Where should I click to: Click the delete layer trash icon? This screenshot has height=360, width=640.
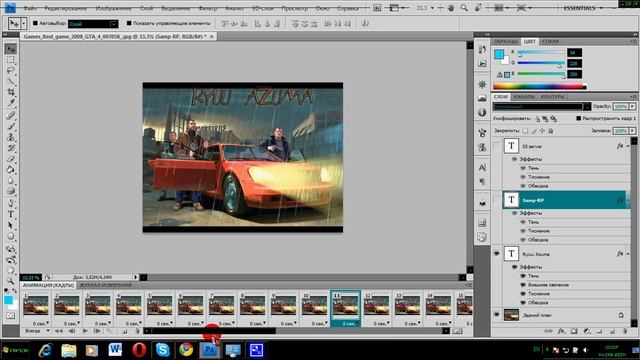tap(625, 331)
